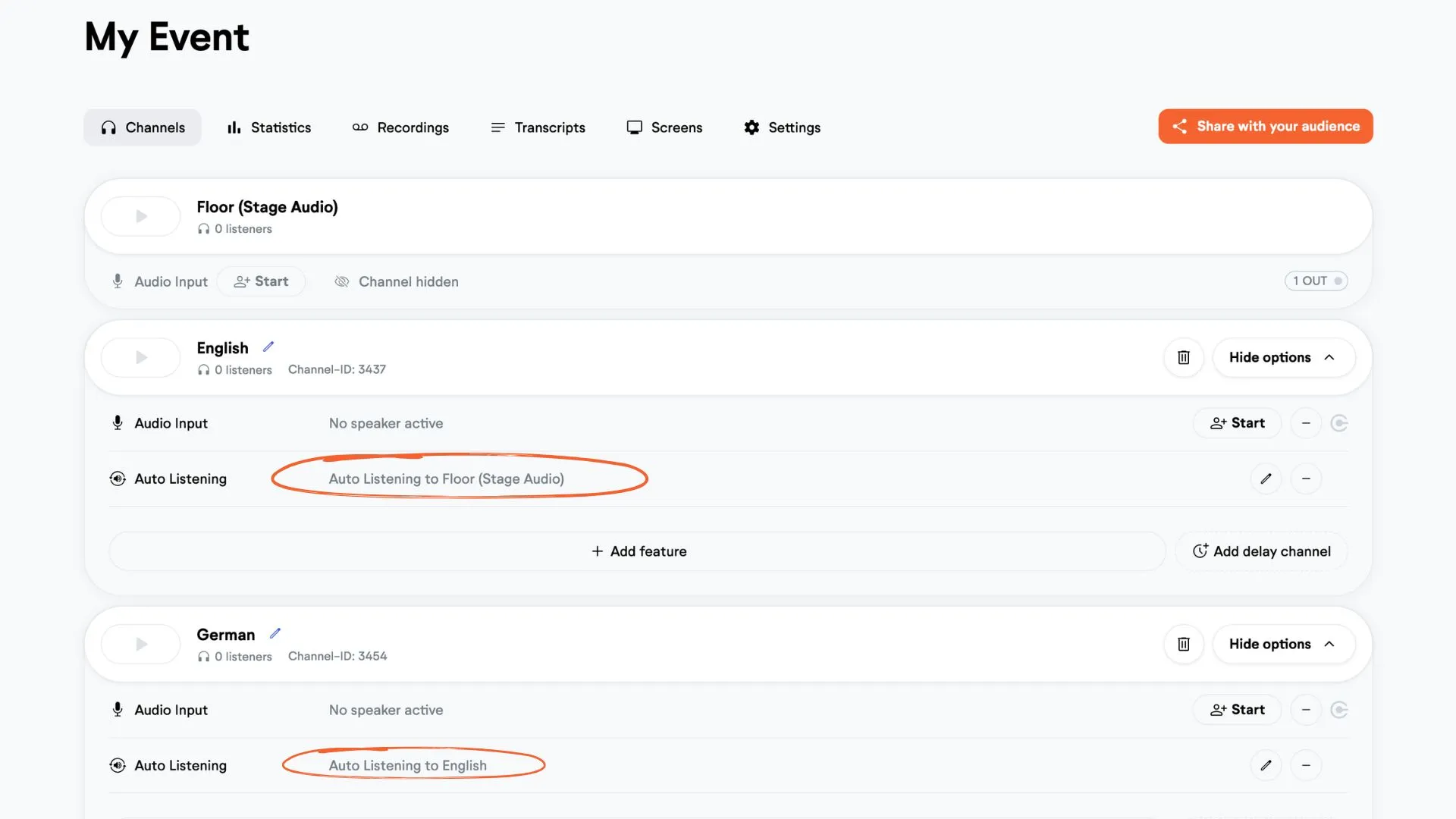This screenshot has height=819, width=1456.
Task: Click German Audio Input microphone icon
Action: click(x=118, y=710)
